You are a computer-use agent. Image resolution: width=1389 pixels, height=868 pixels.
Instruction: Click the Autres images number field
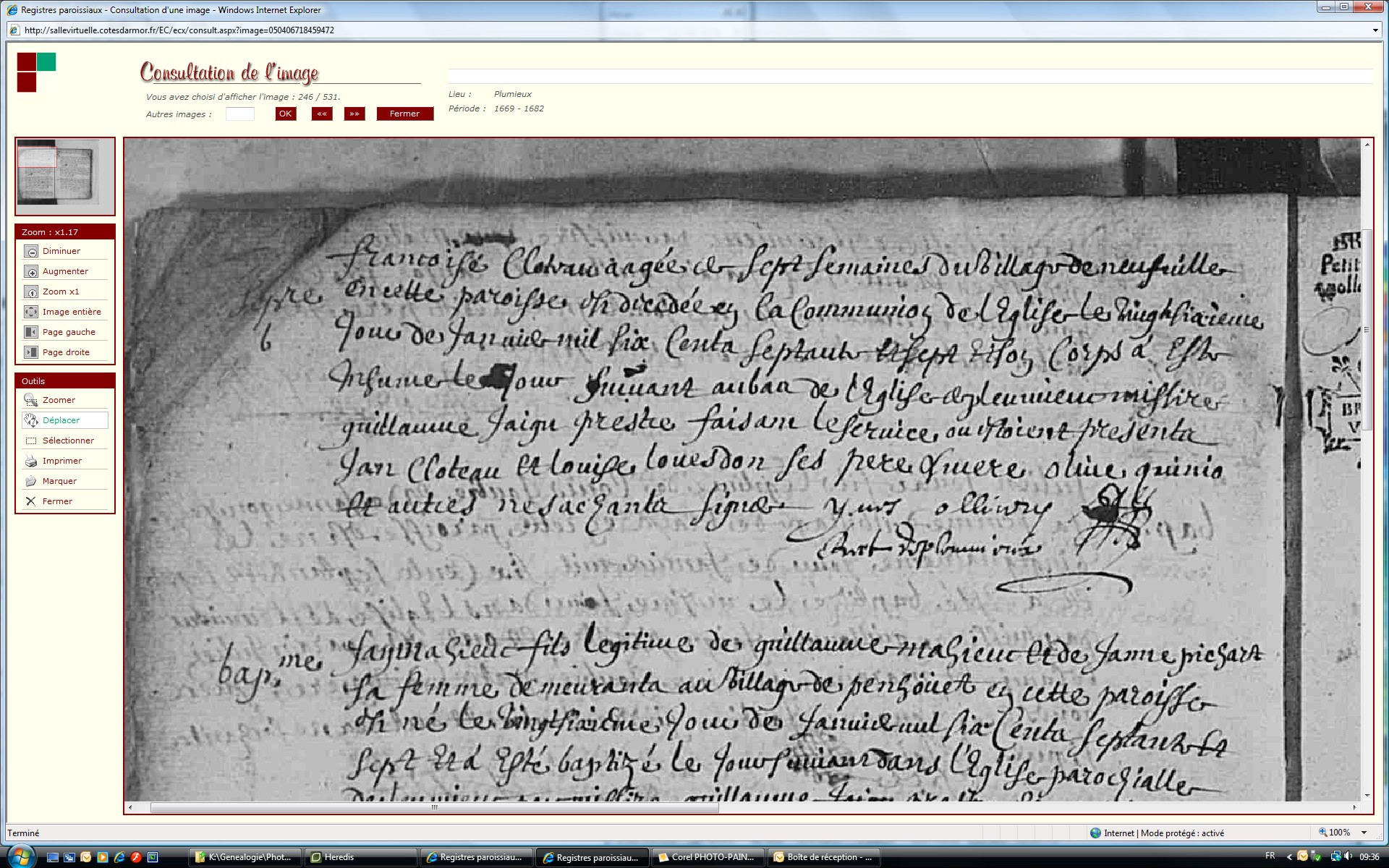coord(239,114)
